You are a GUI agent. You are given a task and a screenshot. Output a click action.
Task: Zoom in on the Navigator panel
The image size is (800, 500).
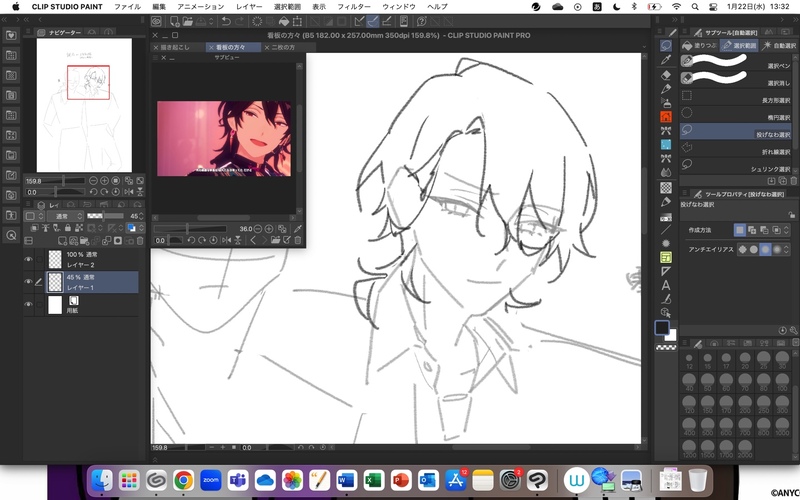click(105, 181)
